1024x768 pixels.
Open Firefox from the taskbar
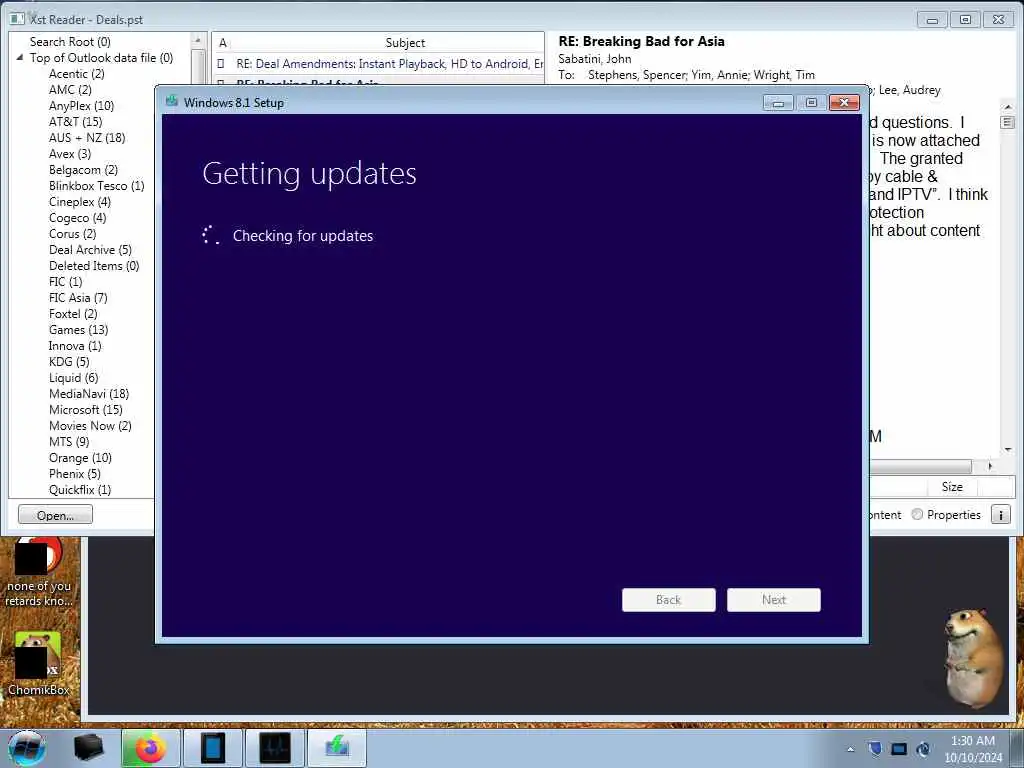(151, 748)
